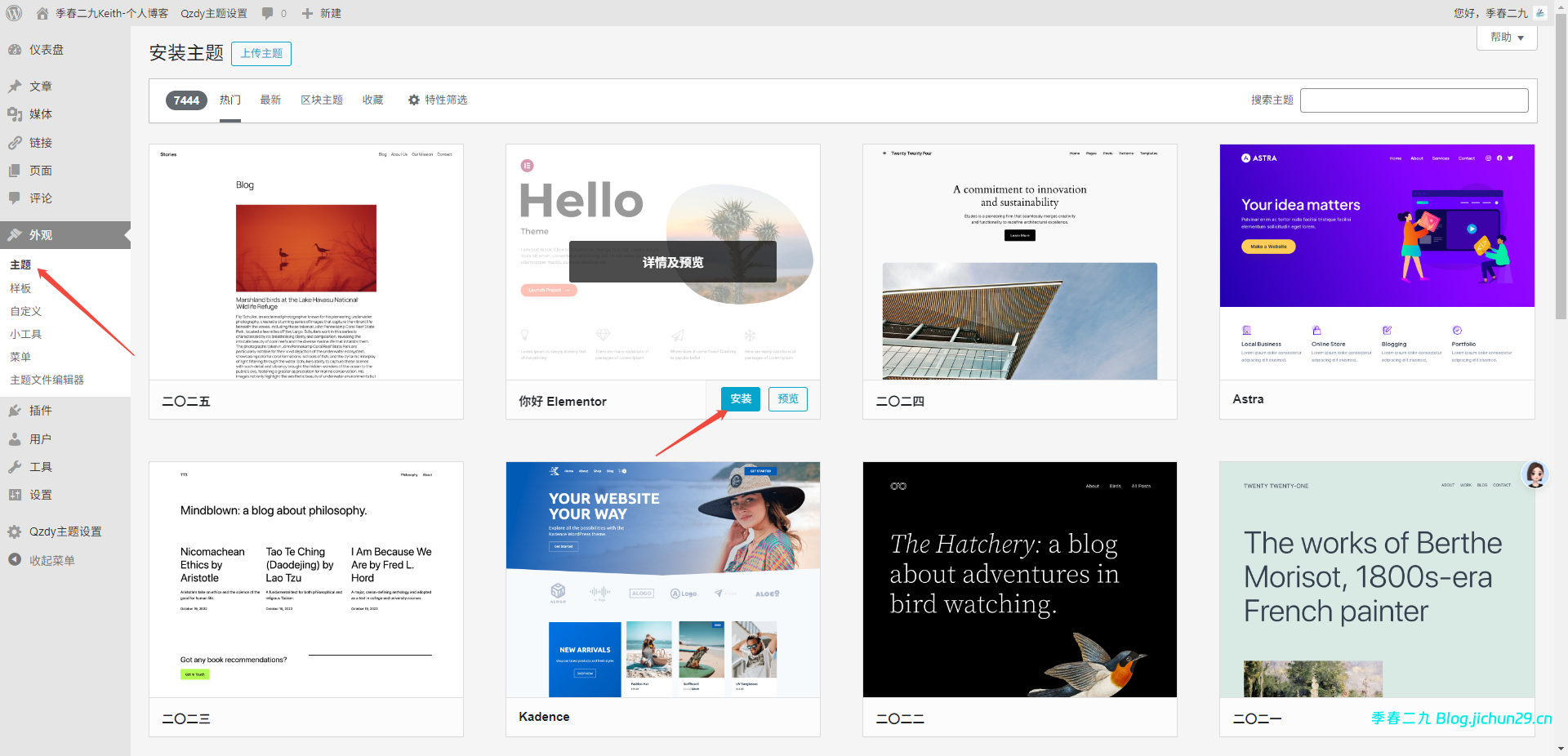Open 媒体 media library icon
This screenshot has height=756, width=1568.
tap(15, 114)
